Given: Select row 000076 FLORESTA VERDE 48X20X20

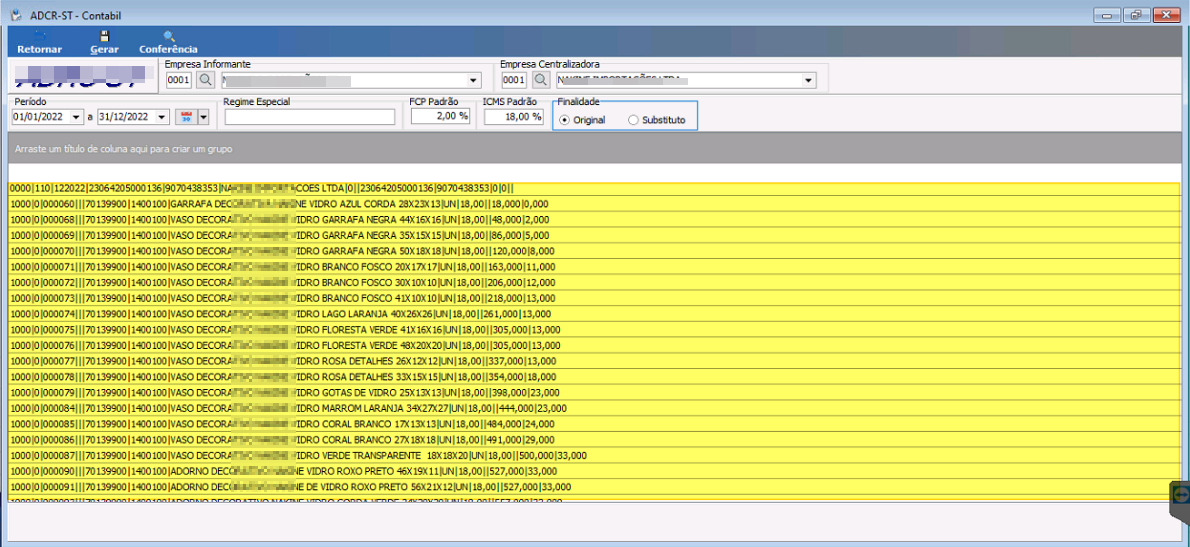Looking at the screenshot, I should (x=593, y=345).
